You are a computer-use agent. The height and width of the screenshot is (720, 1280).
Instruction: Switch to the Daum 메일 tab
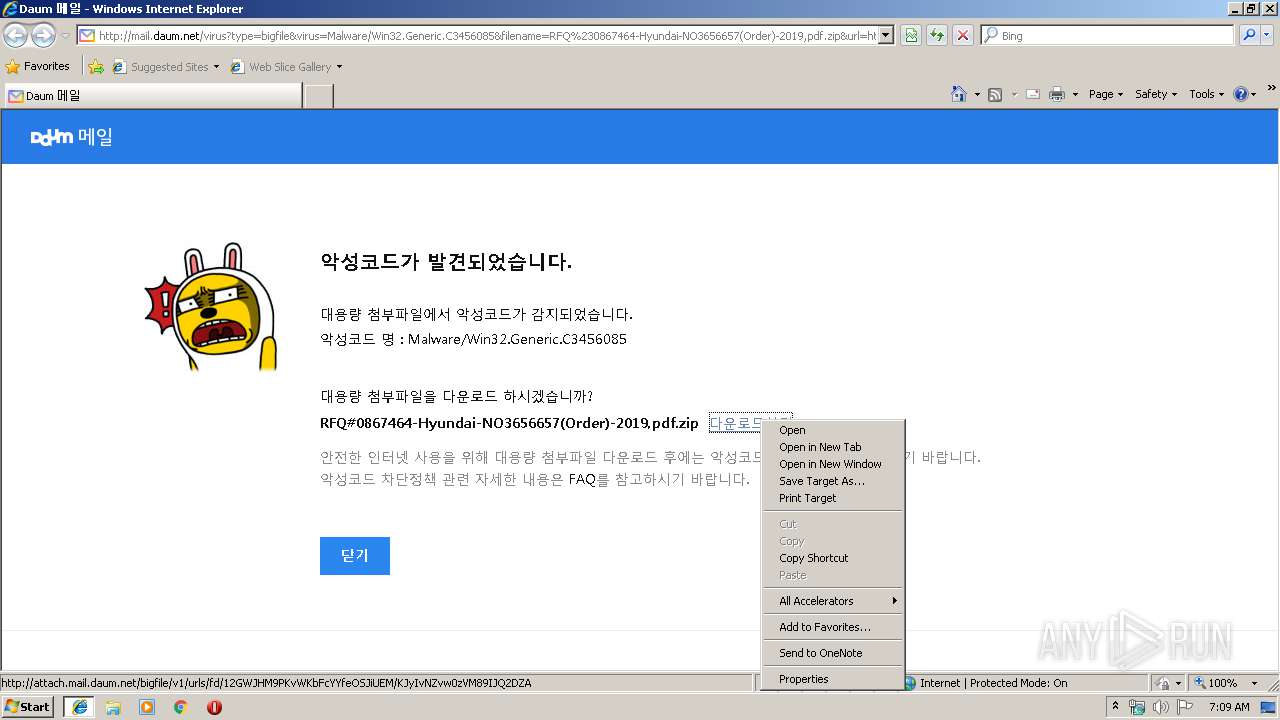click(153, 96)
